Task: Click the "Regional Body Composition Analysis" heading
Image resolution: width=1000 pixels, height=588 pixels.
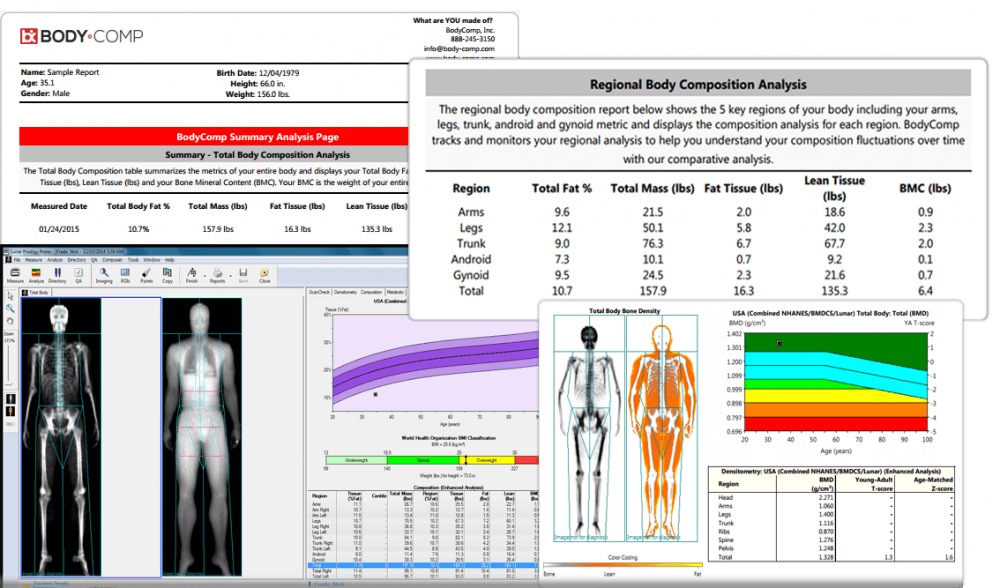Action: point(698,84)
